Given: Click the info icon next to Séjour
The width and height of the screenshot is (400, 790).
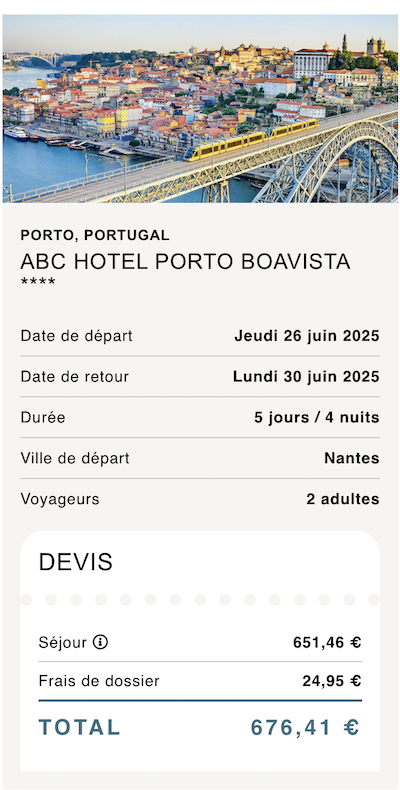Looking at the screenshot, I should 101,642.
